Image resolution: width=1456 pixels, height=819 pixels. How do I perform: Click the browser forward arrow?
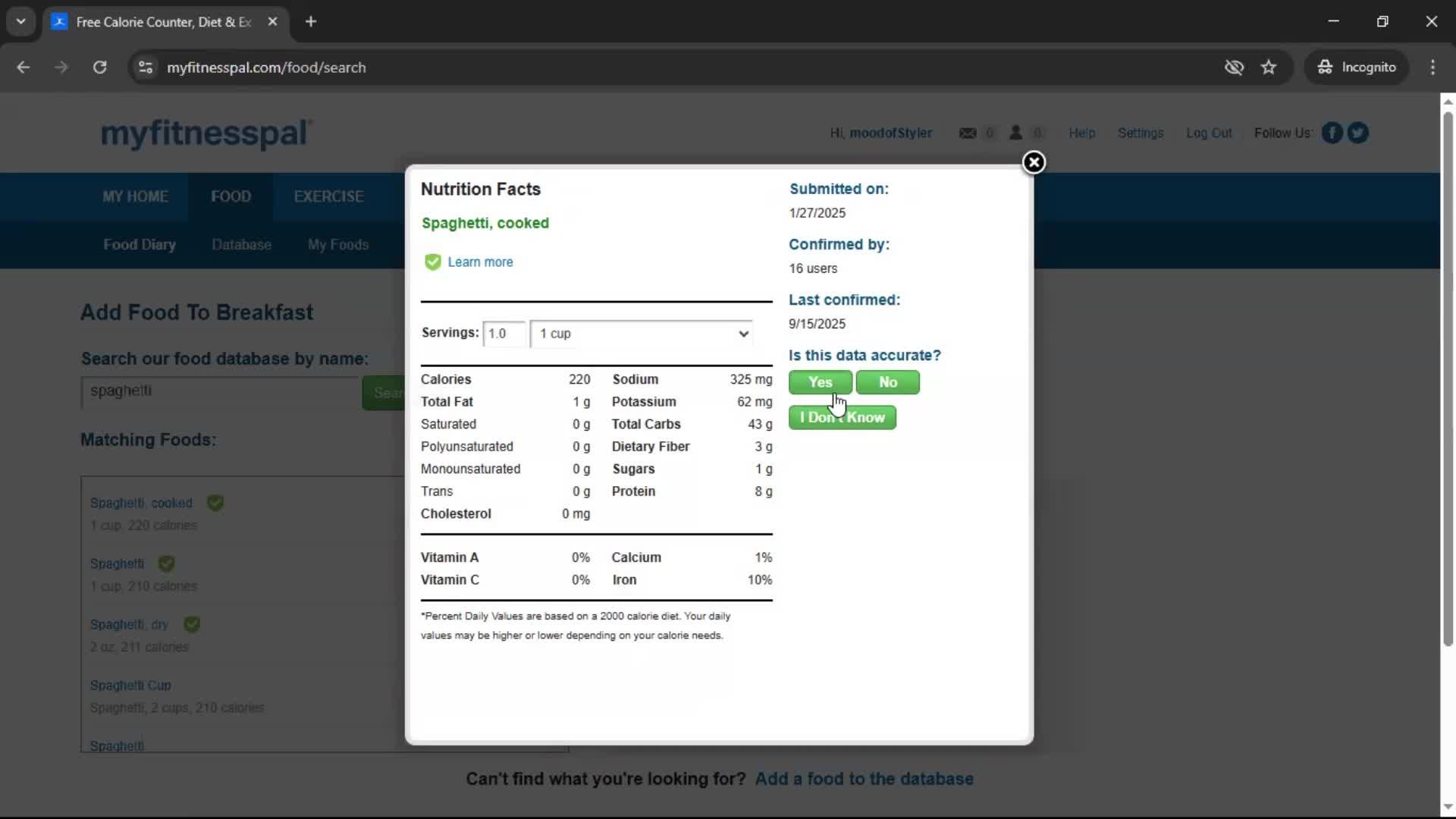click(x=61, y=67)
